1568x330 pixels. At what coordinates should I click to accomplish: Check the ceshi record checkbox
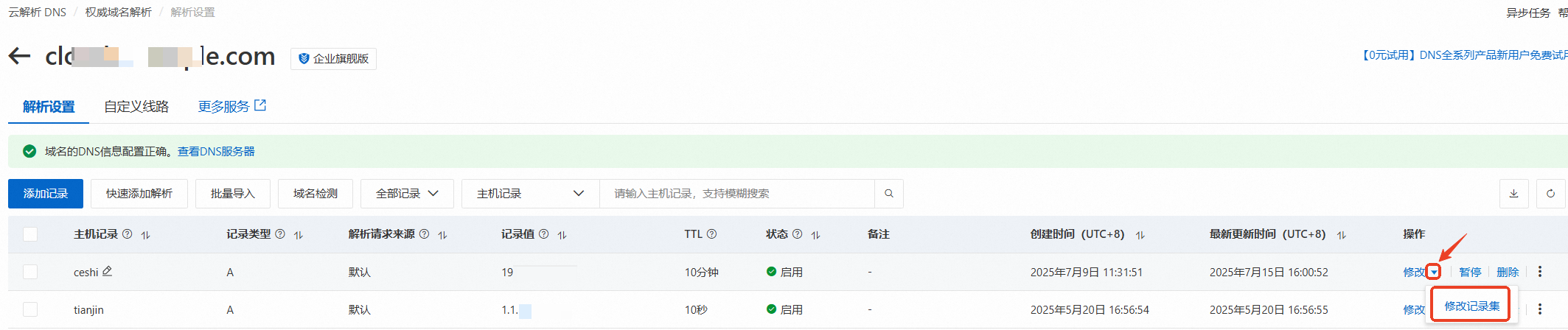pos(30,272)
